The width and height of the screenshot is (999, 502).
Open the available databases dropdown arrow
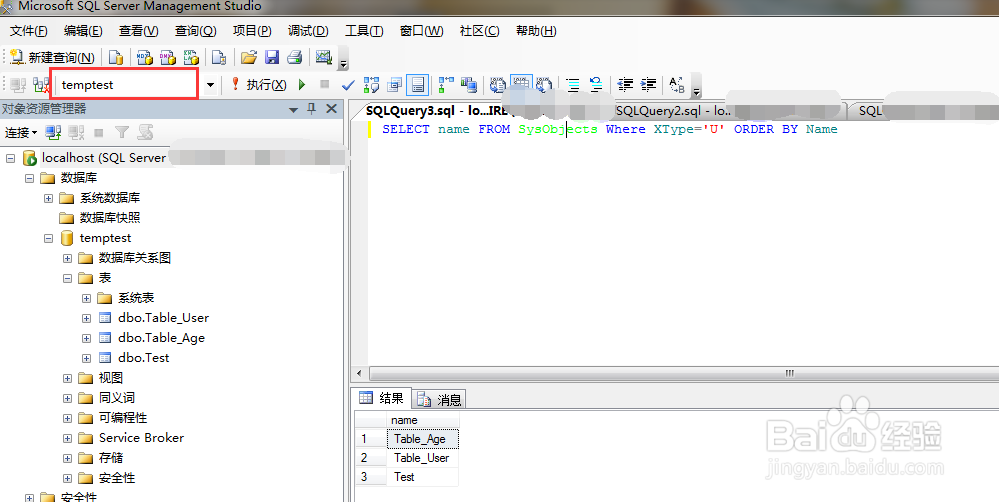(210, 85)
